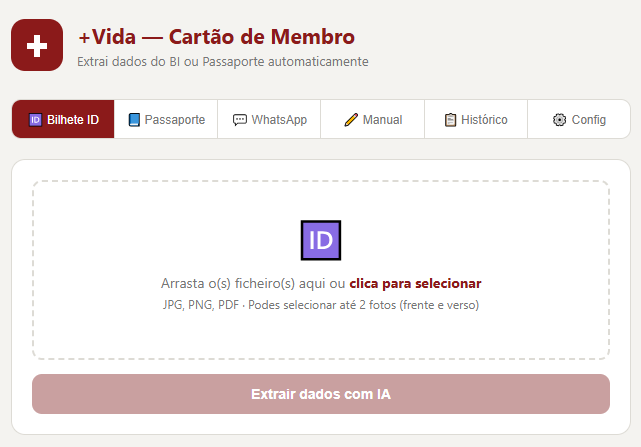Open the Config settings tab
Image resolution: width=641 pixels, height=447 pixels.
coord(579,119)
